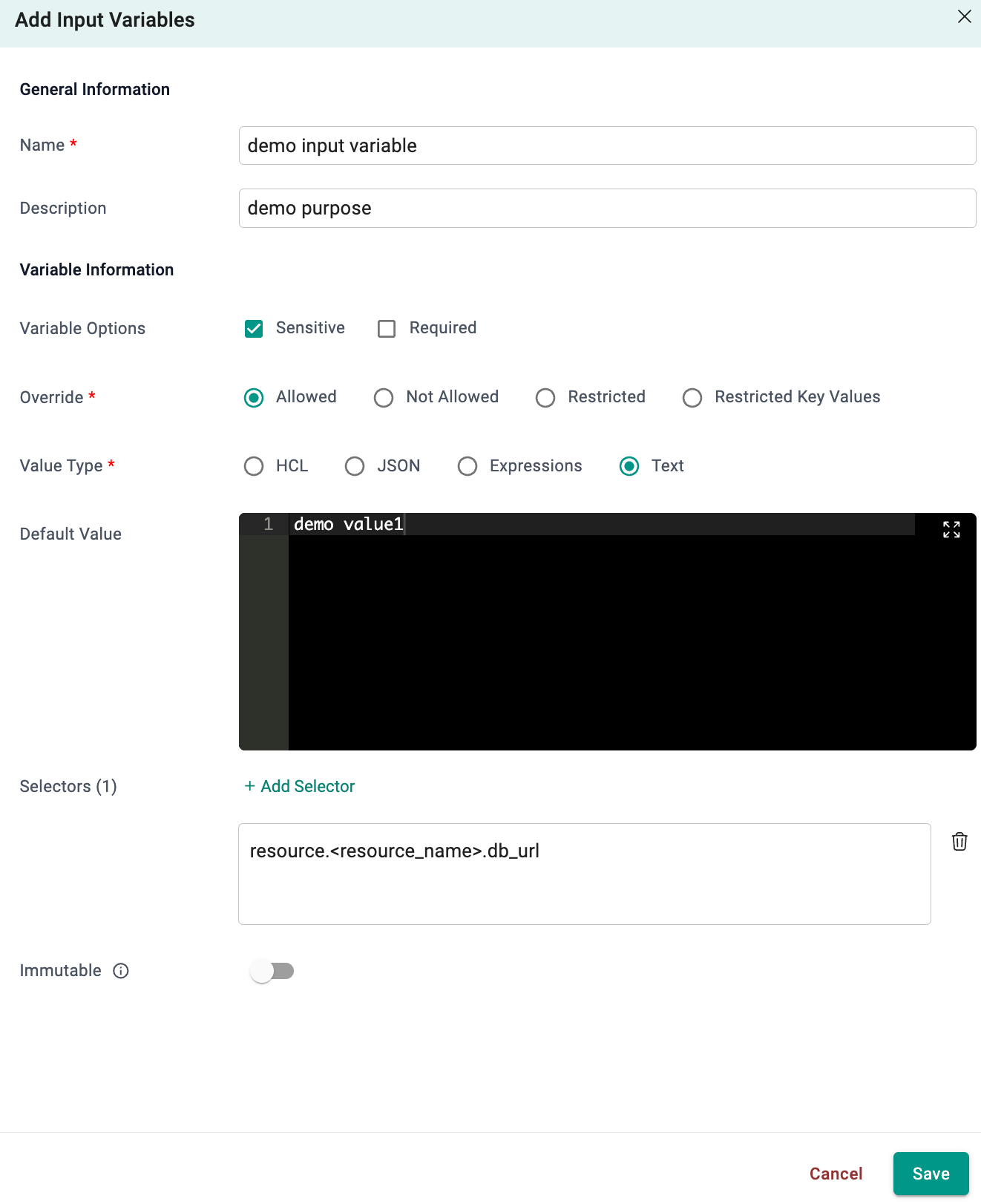The image size is (981, 1204).
Task: Close the Add Input Variables dialog
Action: [x=964, y=16]
